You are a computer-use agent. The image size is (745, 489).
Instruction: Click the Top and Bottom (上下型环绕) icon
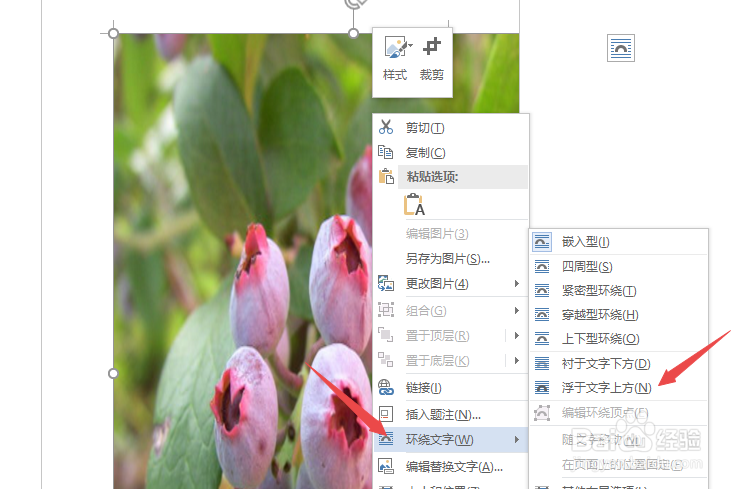coord(542,339)
